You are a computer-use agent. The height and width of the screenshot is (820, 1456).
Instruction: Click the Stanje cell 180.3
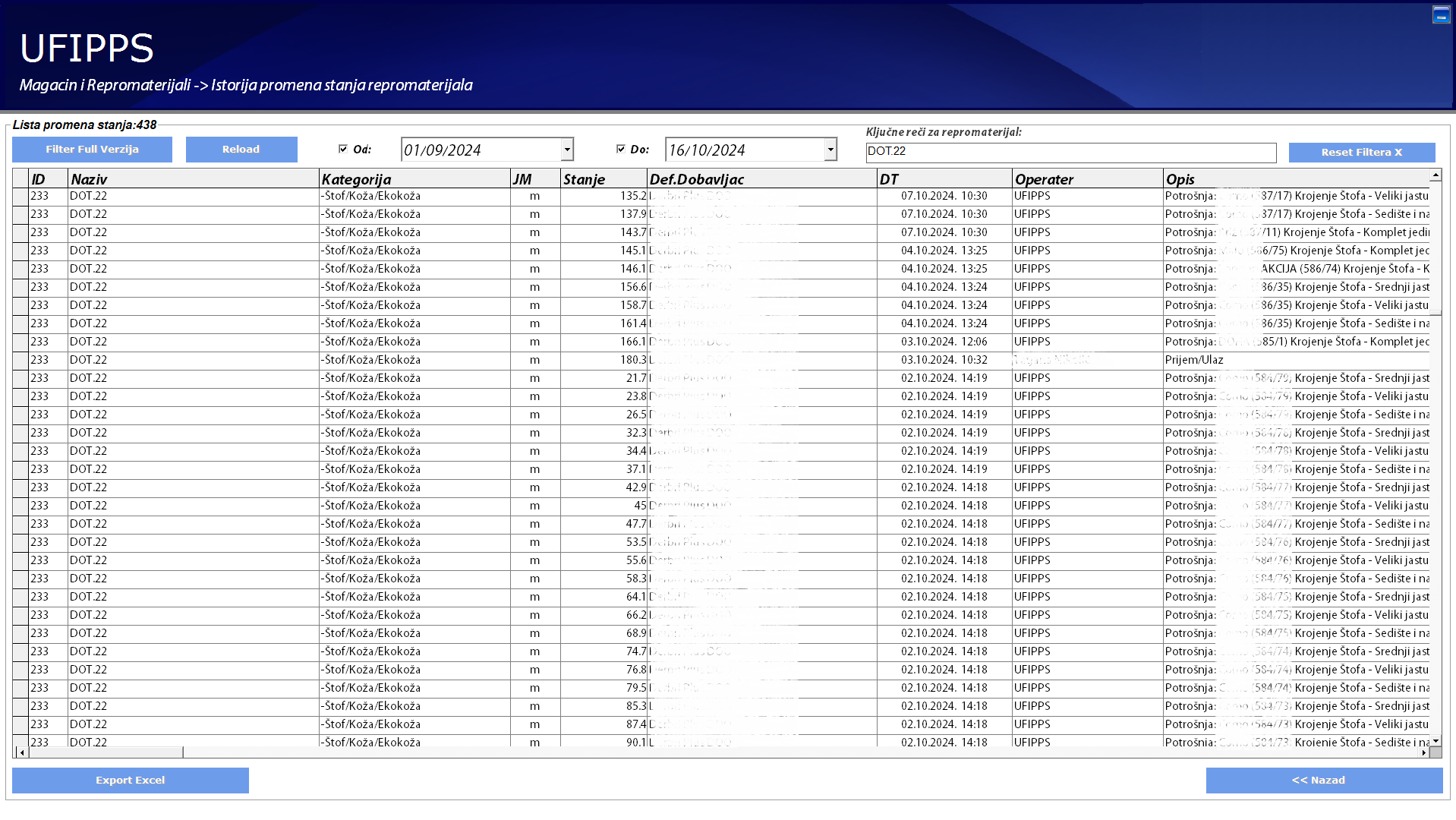pos(604,360)
